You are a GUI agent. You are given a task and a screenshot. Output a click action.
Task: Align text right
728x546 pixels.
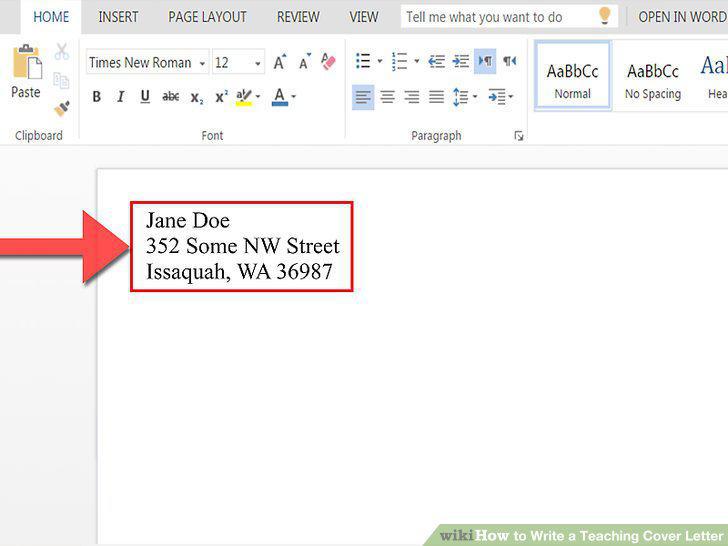(412, 97)
